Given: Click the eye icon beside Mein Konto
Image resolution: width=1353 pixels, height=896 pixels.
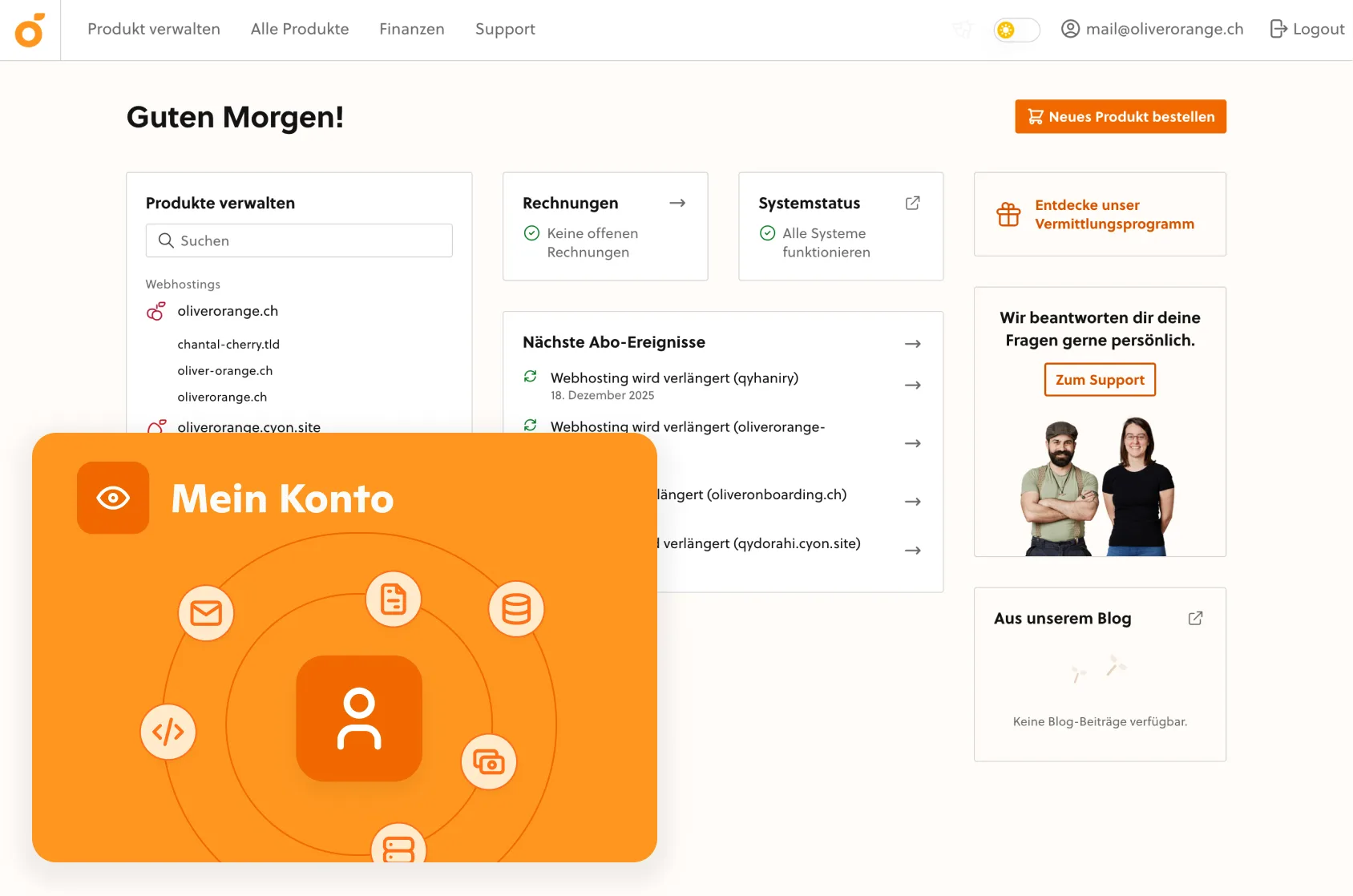Looking at the screenshot, I should (x=113, y=498).
